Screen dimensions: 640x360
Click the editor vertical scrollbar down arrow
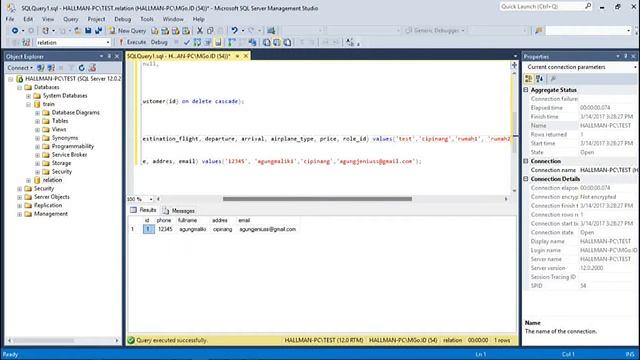pos(514,191)
